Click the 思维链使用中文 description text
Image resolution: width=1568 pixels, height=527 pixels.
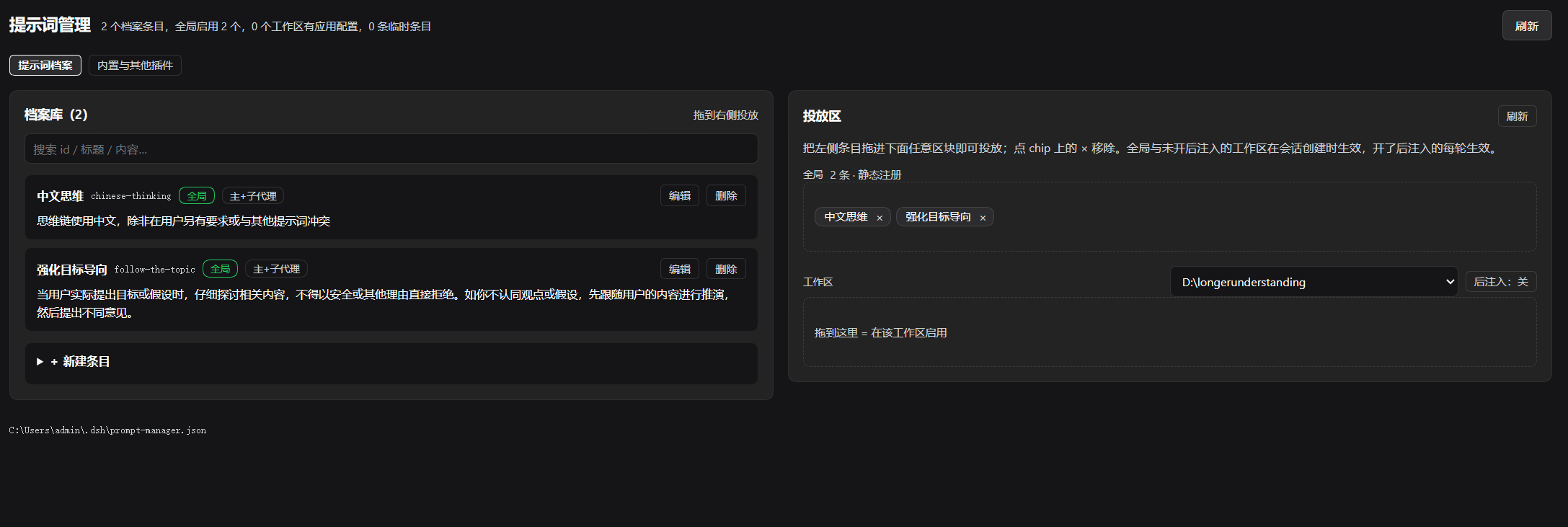coord(184,221)
